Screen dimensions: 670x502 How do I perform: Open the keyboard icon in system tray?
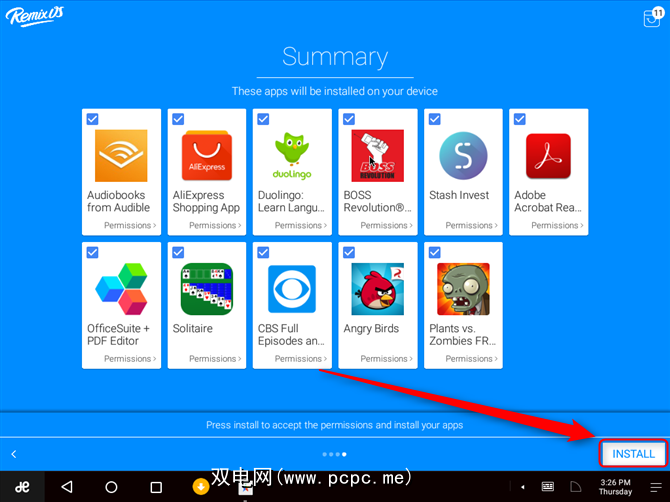click(x=547, y=486)
